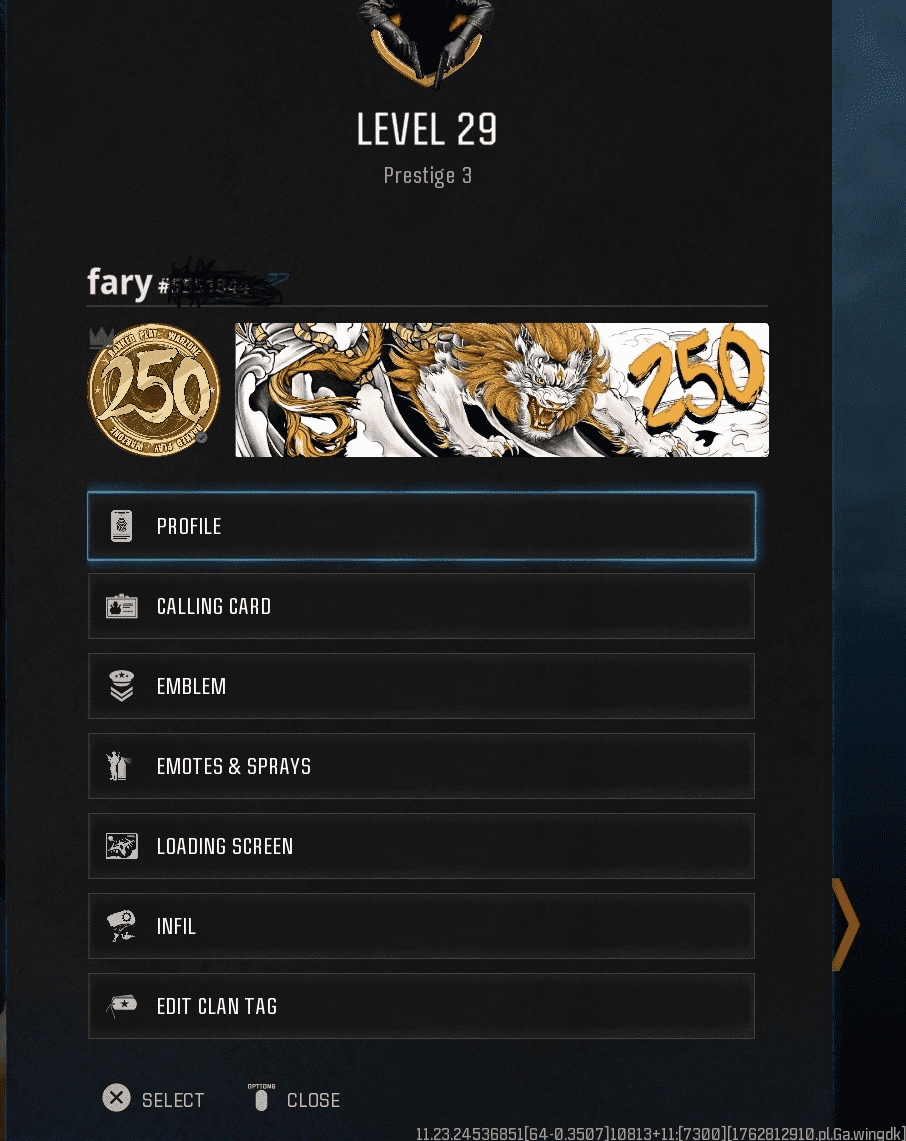Select the Infil option
Screen dimensions: 906x1141
tap(421, 926)
